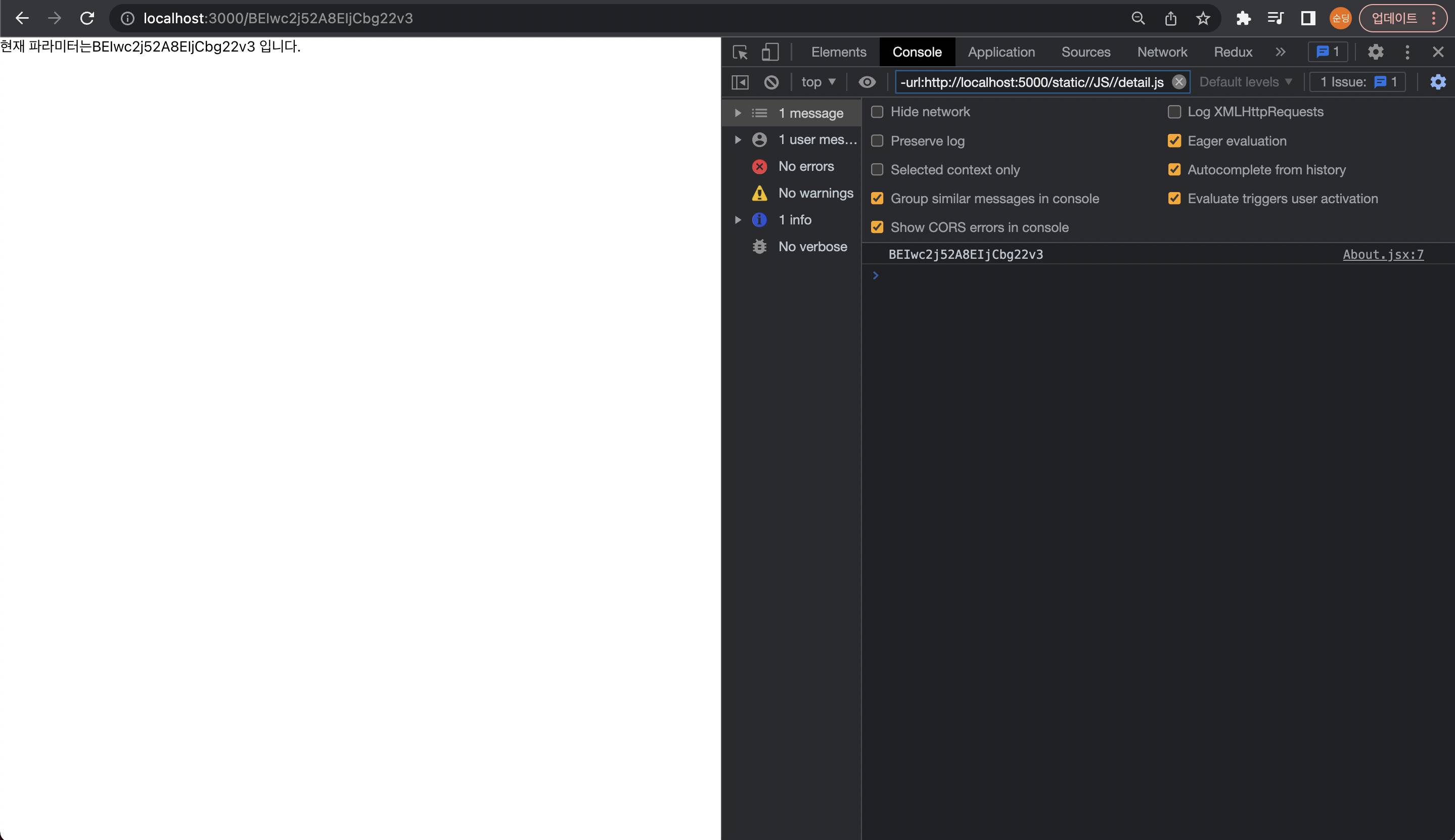The image size is (1455, 840).
Task: Open DevTools settings gear
Action: (1376, 52)
